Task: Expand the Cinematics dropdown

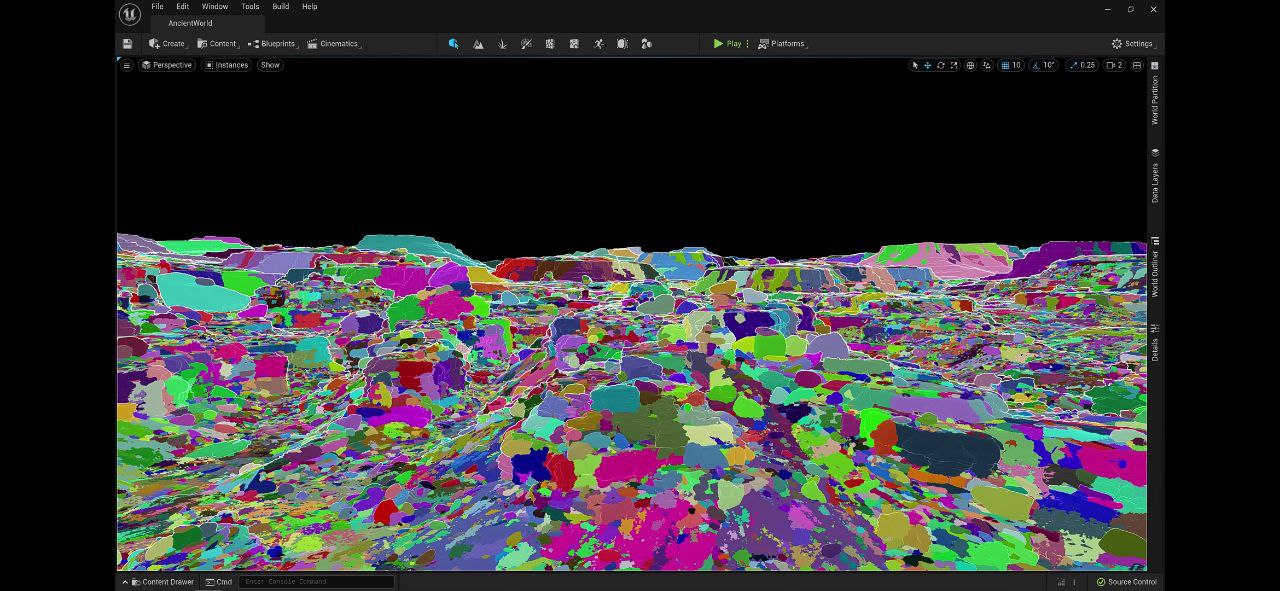Action: click(334, 44)
